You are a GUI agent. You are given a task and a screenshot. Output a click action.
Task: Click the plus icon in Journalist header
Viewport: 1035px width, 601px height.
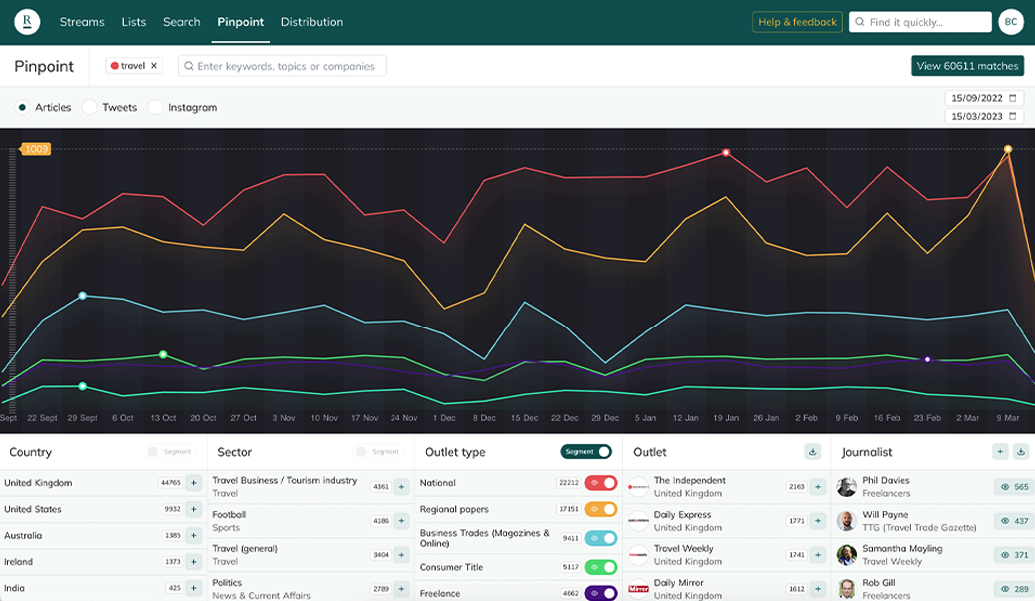point(1000,452)
